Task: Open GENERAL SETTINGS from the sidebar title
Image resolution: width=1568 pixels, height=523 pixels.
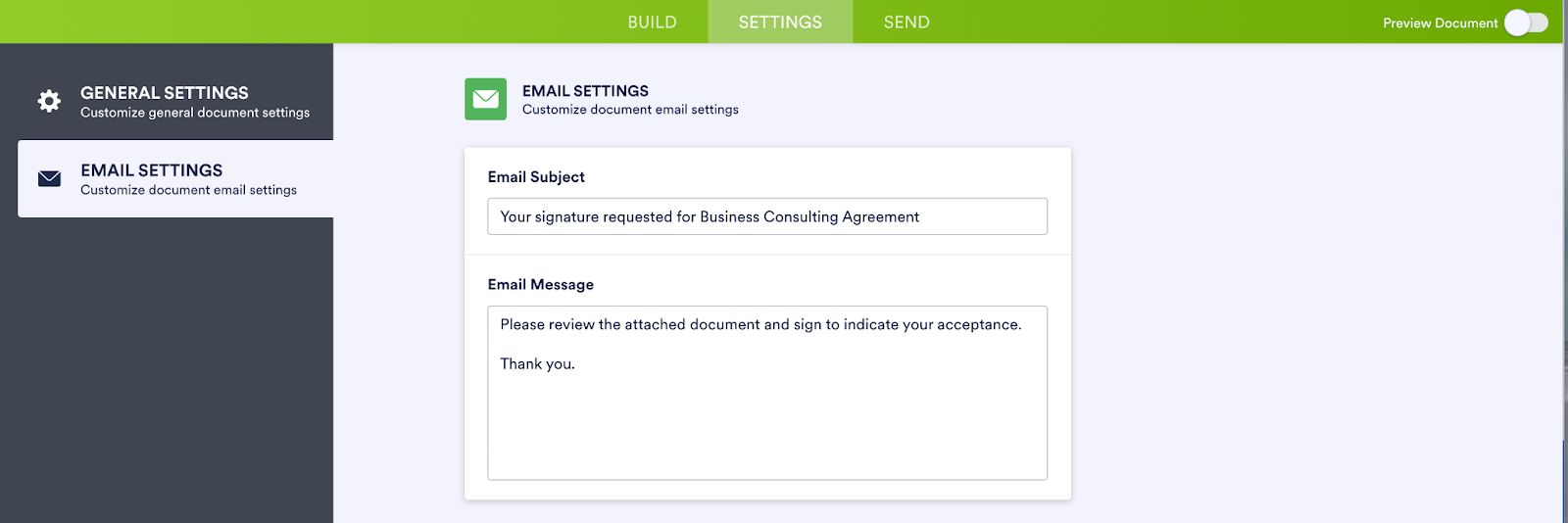Action: (165, 93)
